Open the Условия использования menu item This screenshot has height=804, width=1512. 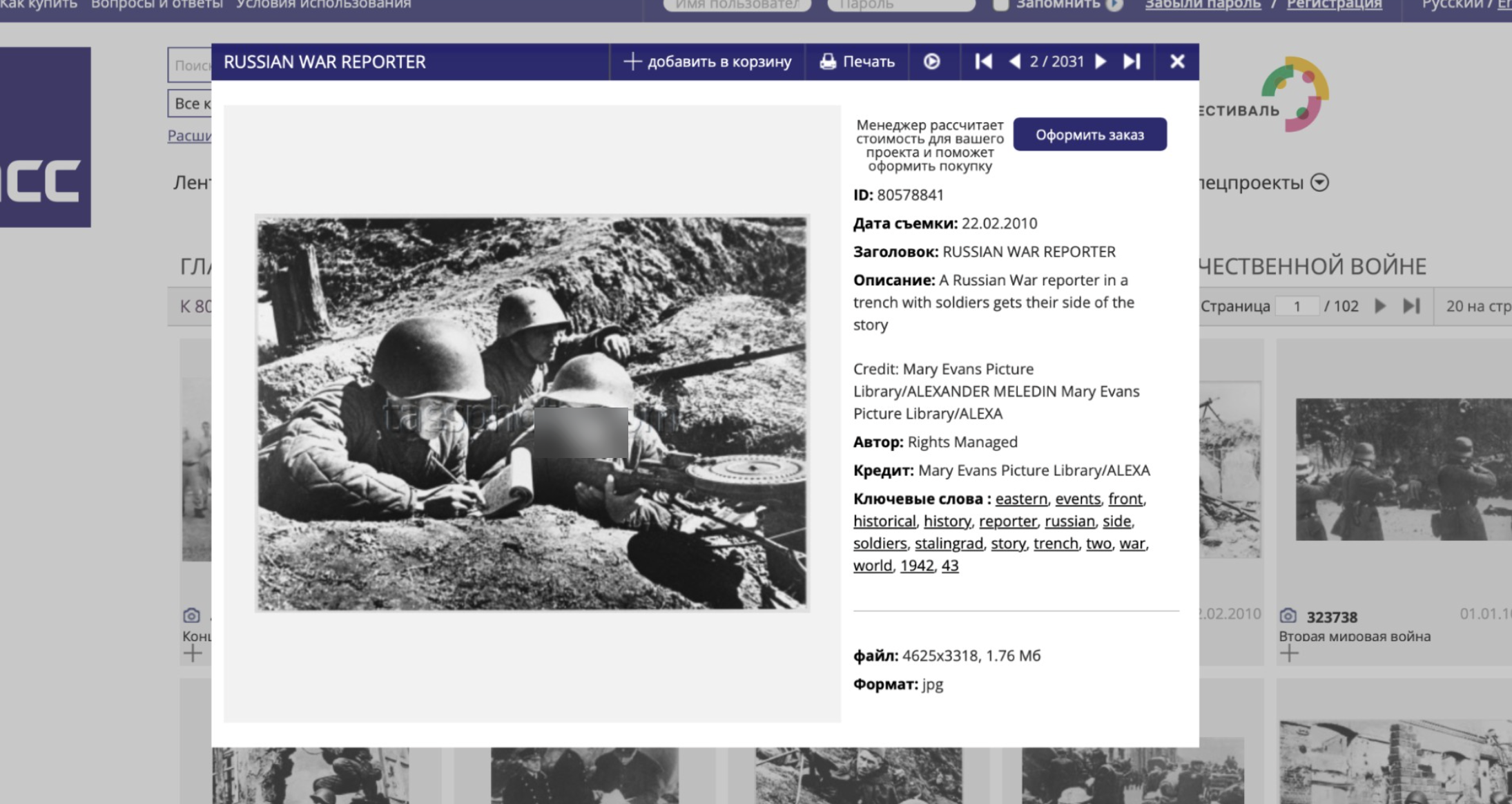[x=324, y=4]
